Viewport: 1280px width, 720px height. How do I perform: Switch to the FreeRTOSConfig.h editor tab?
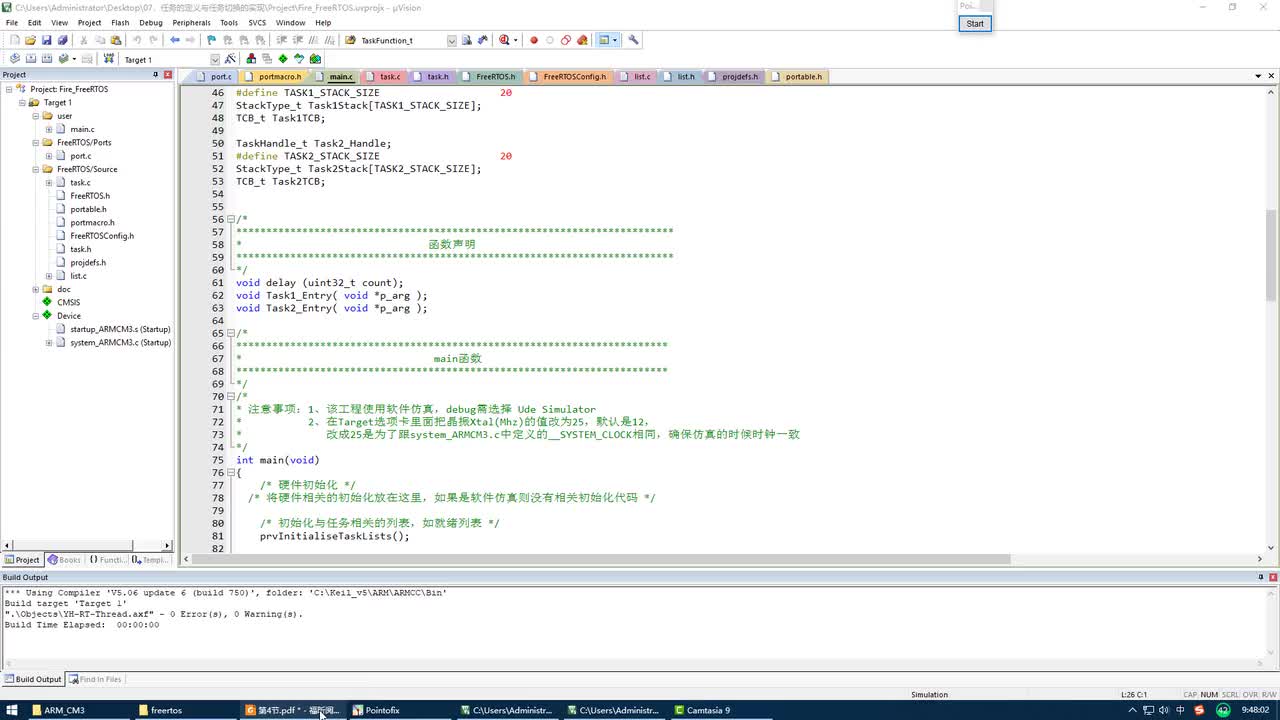(569, 76)
